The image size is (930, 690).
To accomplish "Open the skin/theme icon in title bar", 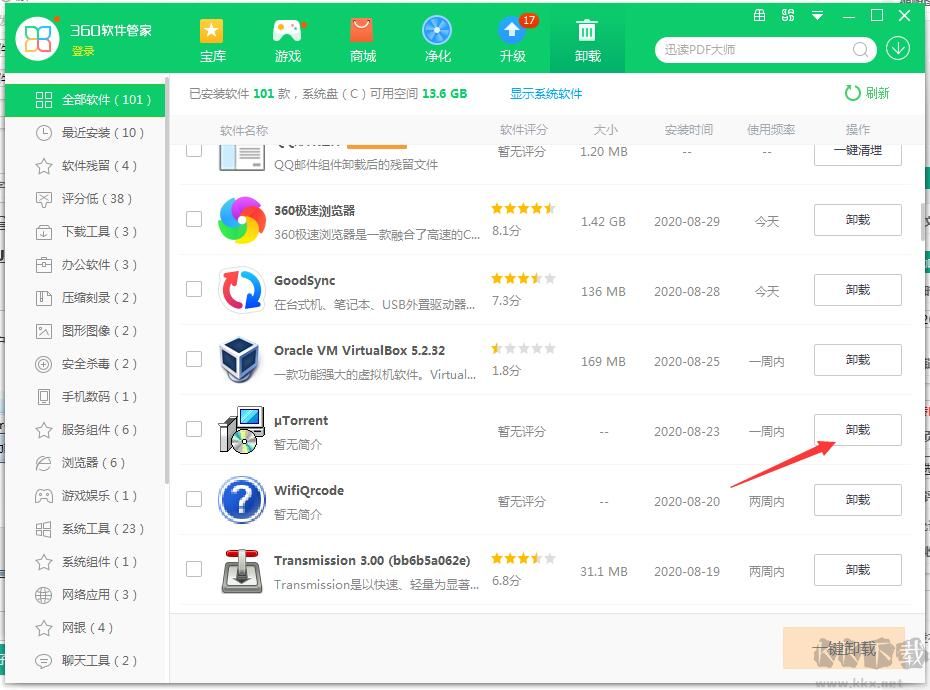I will pos(759,15).
